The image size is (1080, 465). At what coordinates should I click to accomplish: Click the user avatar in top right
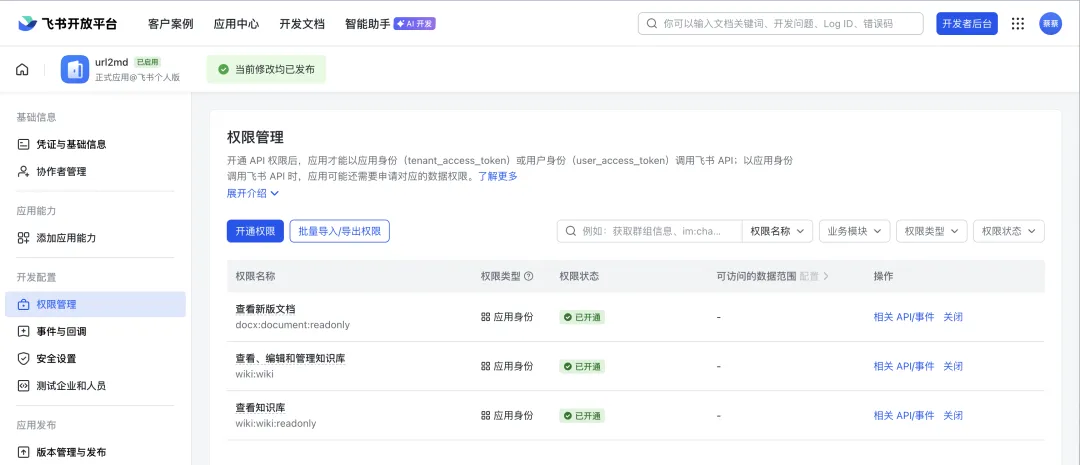click(1050, 24)
